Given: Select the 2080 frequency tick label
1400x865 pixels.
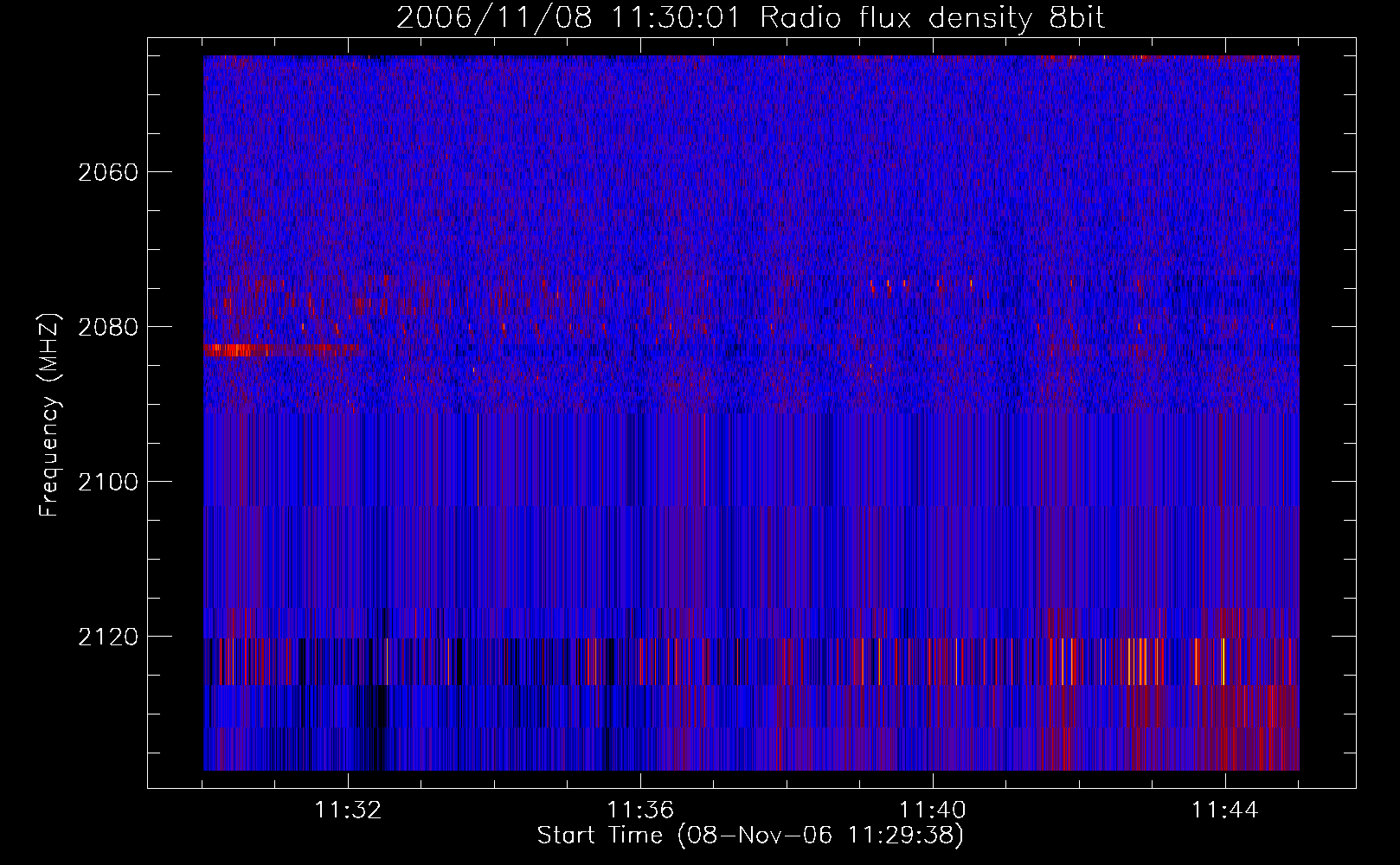Looking at the screenshot, I should pyautogui.click(x=108, y=327).
